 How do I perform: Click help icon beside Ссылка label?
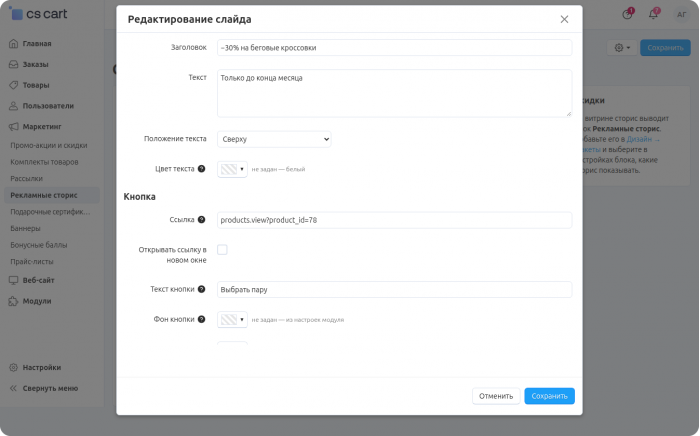point(201,220)
